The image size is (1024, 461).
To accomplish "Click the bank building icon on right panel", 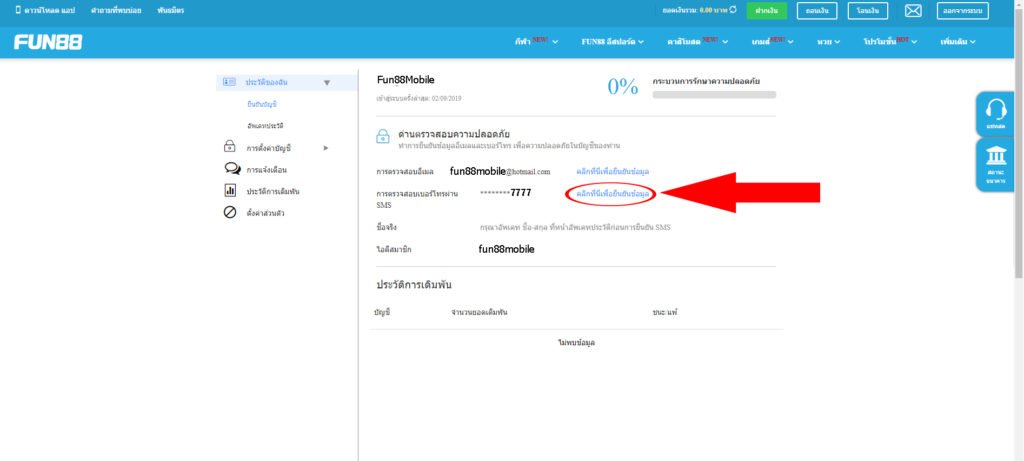I will click(x=995, y=159).
